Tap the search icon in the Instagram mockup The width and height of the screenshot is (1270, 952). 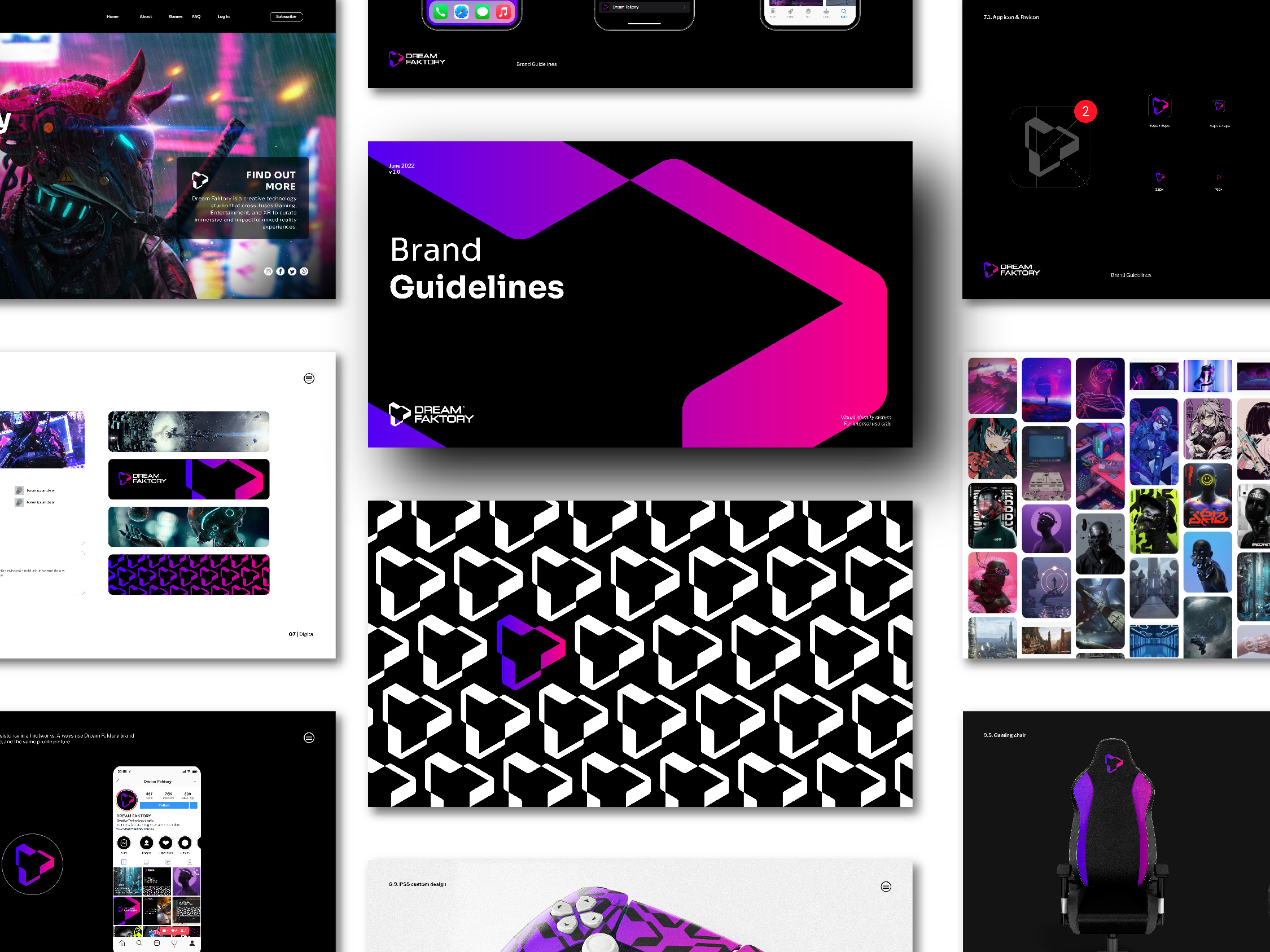(139, 944)
